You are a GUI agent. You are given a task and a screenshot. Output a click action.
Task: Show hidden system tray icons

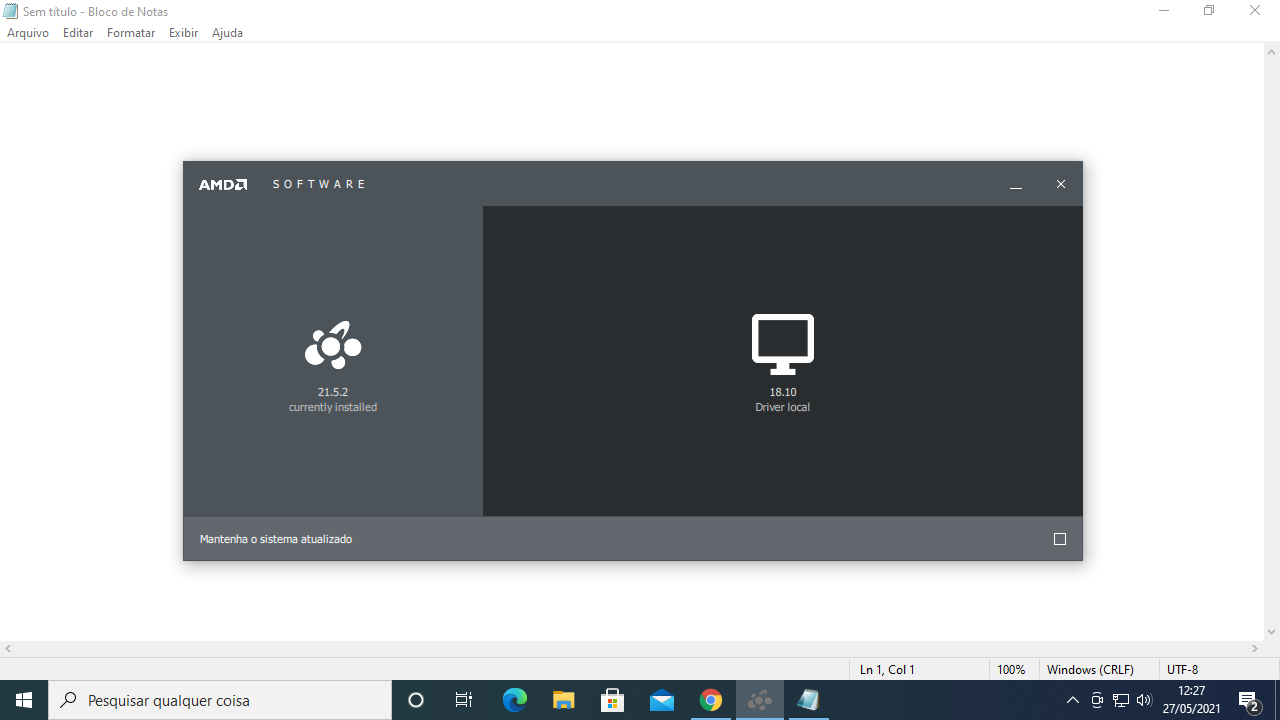tap(1073, 700)
